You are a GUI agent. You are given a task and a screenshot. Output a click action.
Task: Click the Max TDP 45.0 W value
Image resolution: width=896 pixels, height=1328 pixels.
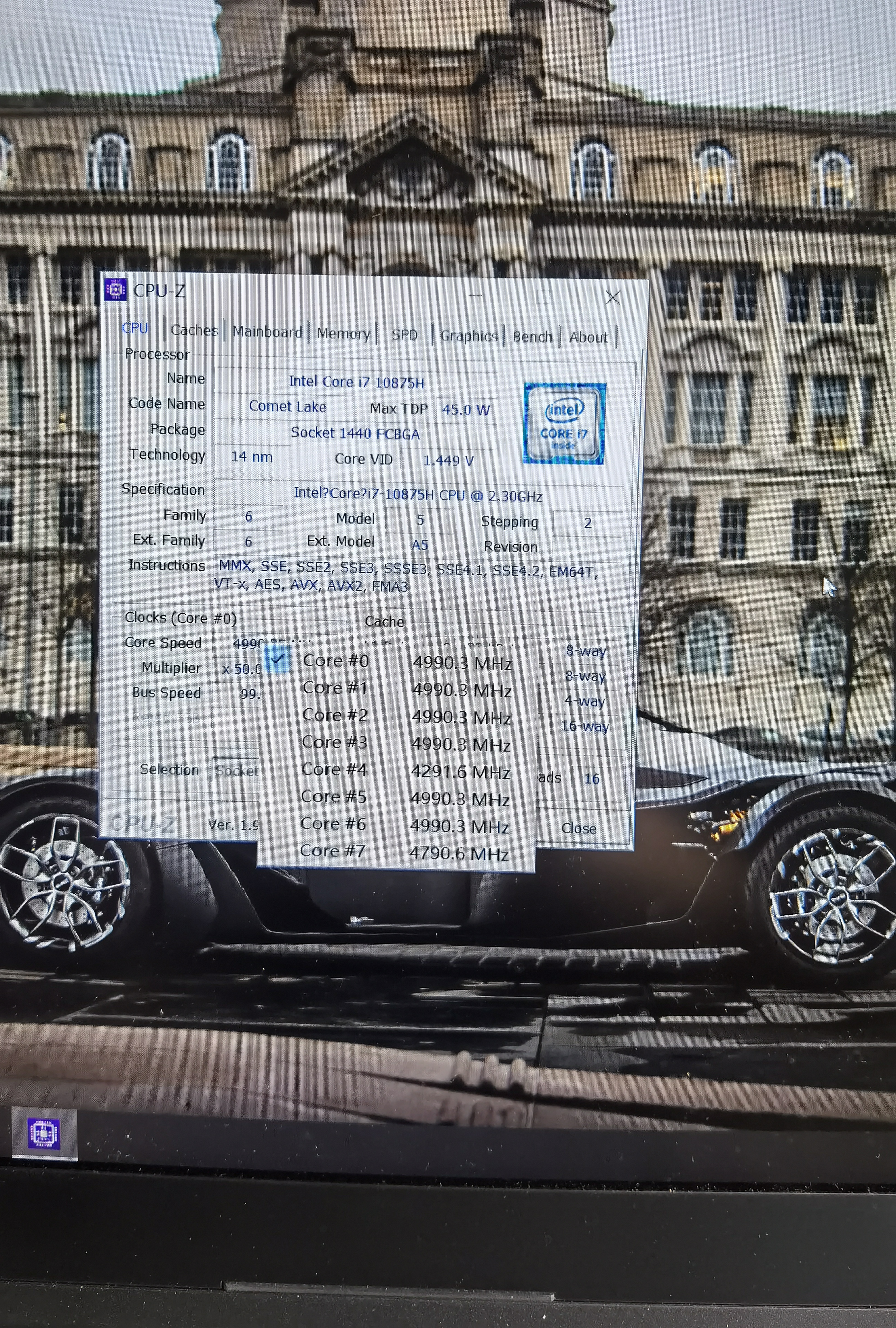[x=466, y=410]
